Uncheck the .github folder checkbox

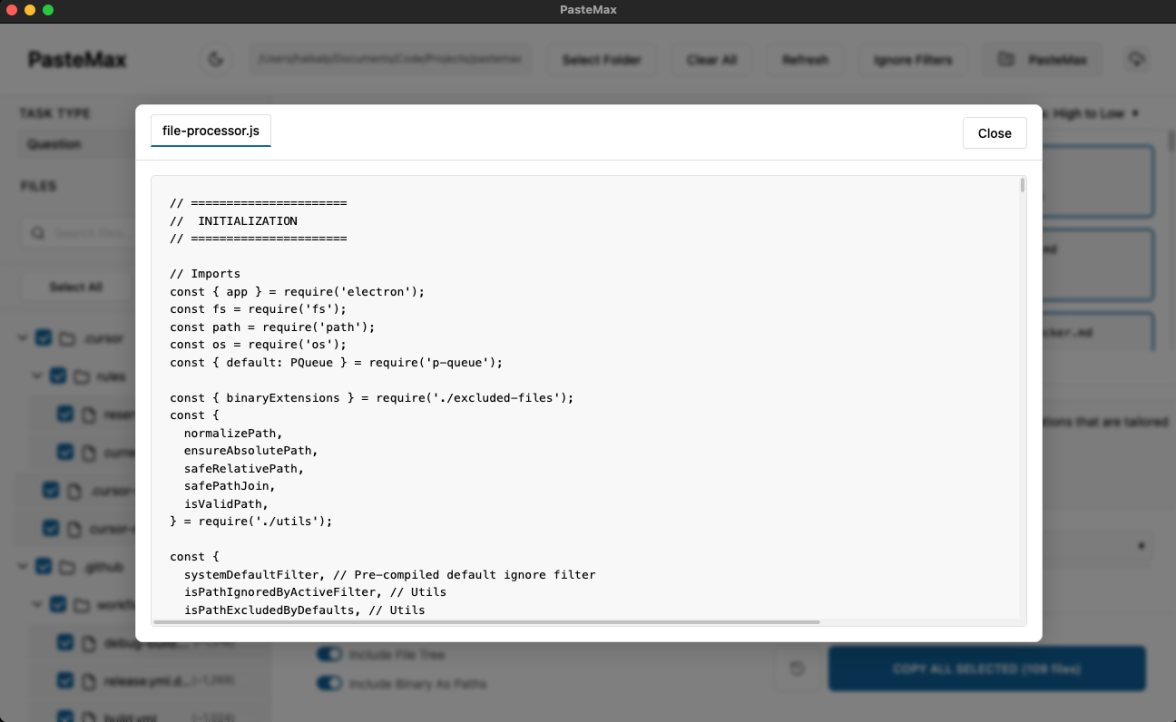coord(43,566)
